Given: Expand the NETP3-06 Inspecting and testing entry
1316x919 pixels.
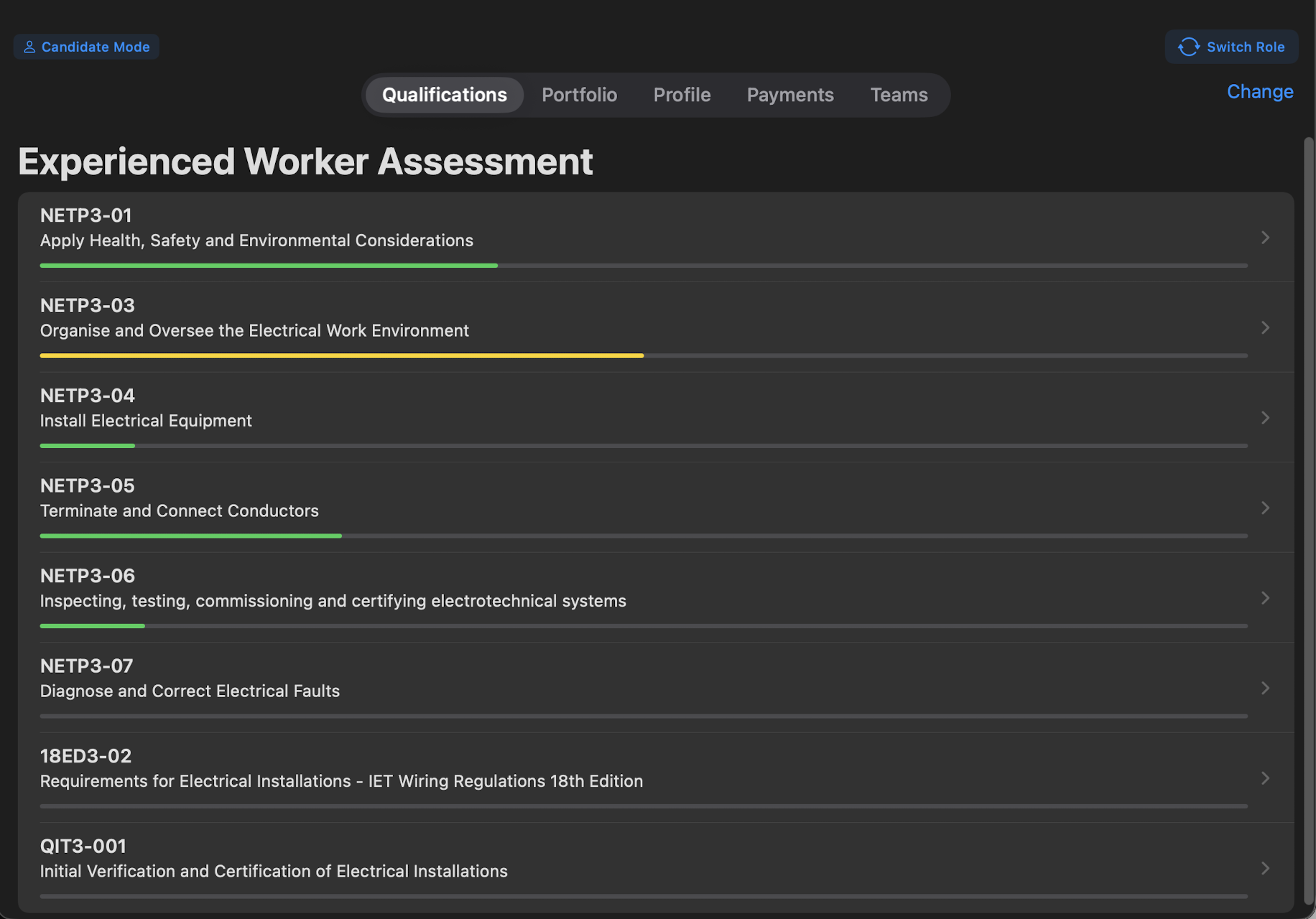Looking at the screenshot, I should pos(1265,598).
